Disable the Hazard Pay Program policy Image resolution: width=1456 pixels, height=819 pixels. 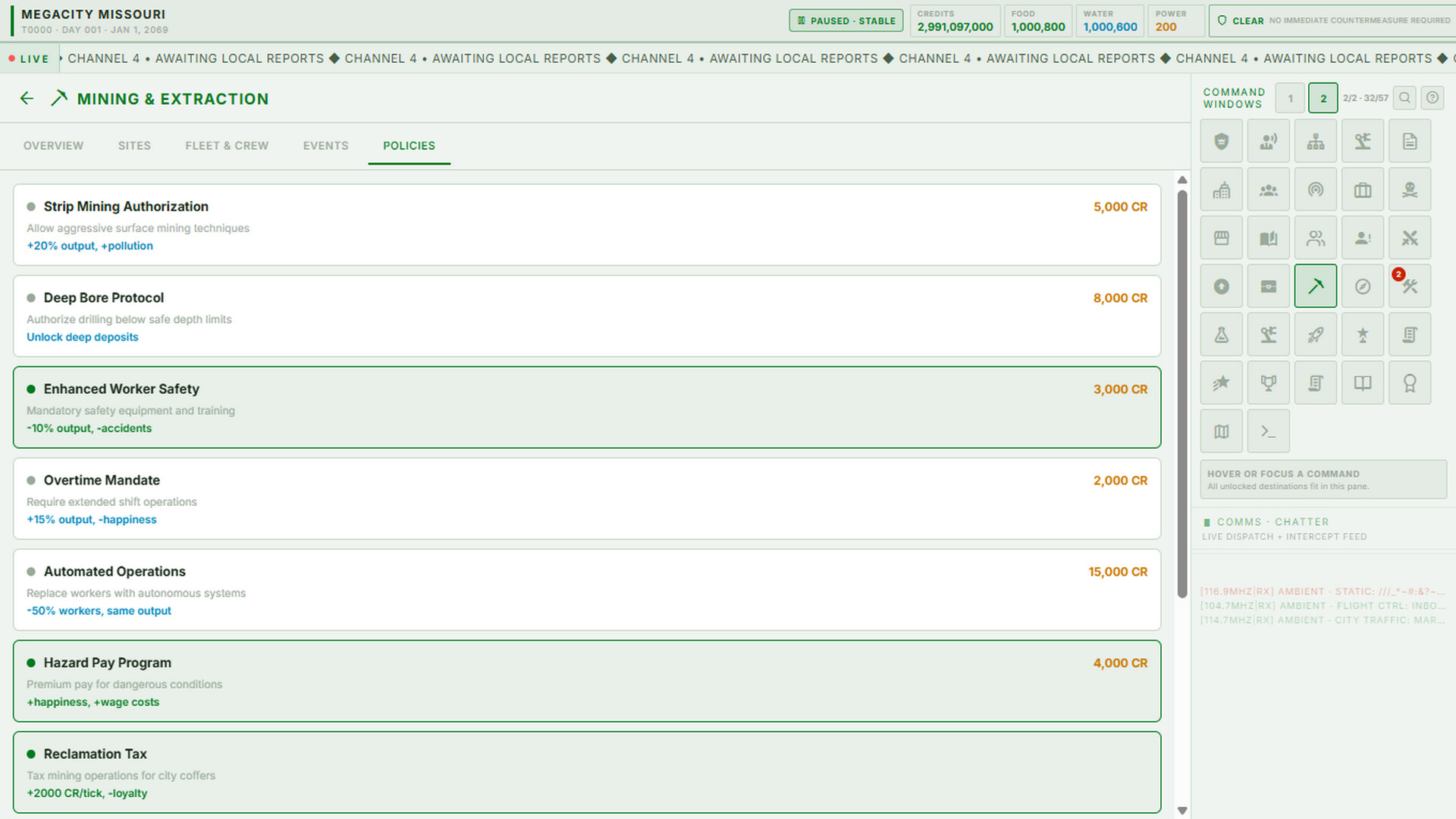pos(587,681)
